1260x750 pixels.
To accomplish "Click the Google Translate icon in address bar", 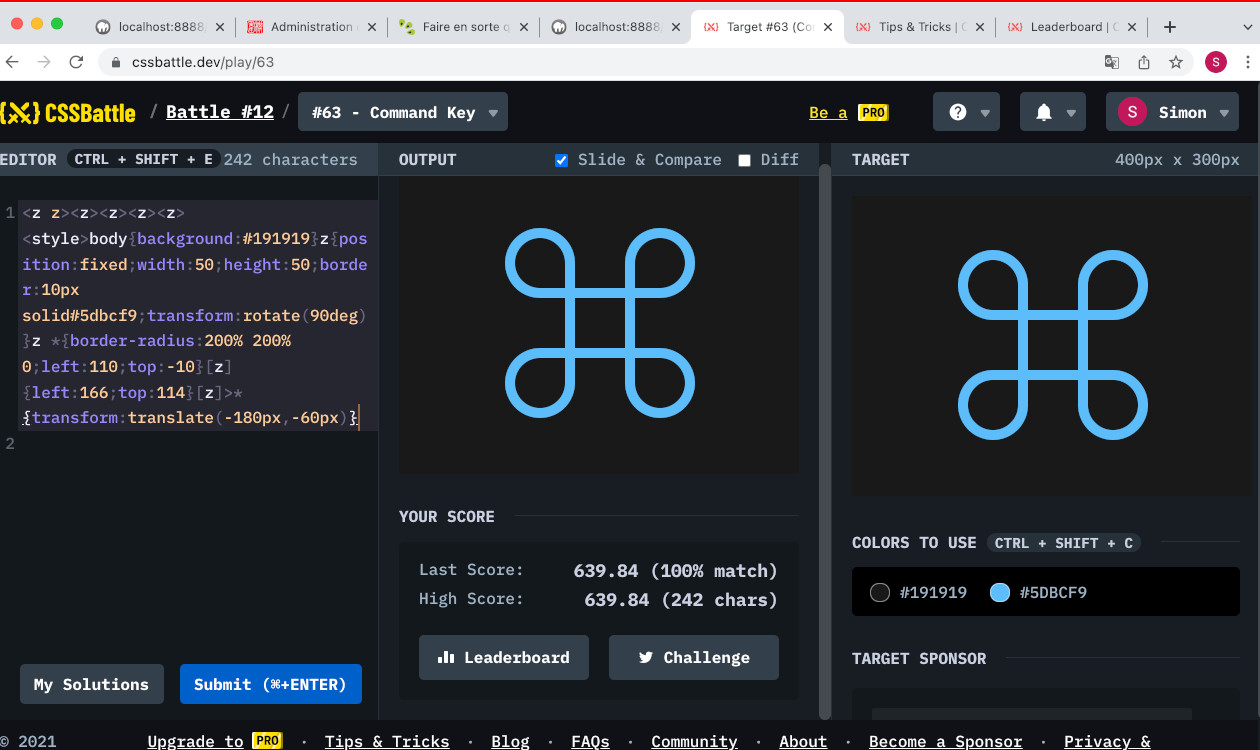I will click(x=1112, y=62).
